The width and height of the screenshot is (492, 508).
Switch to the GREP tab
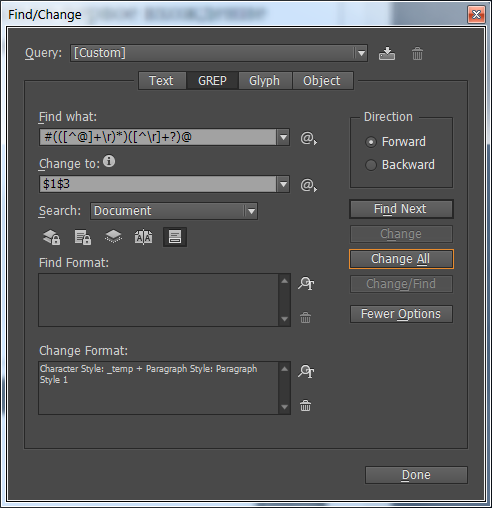point(212,81)
